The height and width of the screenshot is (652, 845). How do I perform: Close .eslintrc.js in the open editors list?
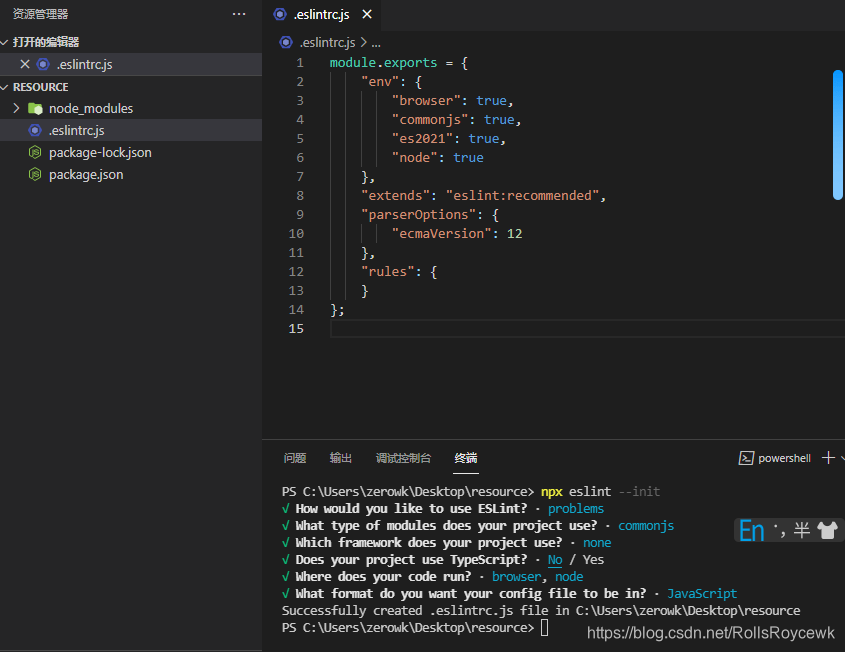pyautogui.click(x=25, y=64)
